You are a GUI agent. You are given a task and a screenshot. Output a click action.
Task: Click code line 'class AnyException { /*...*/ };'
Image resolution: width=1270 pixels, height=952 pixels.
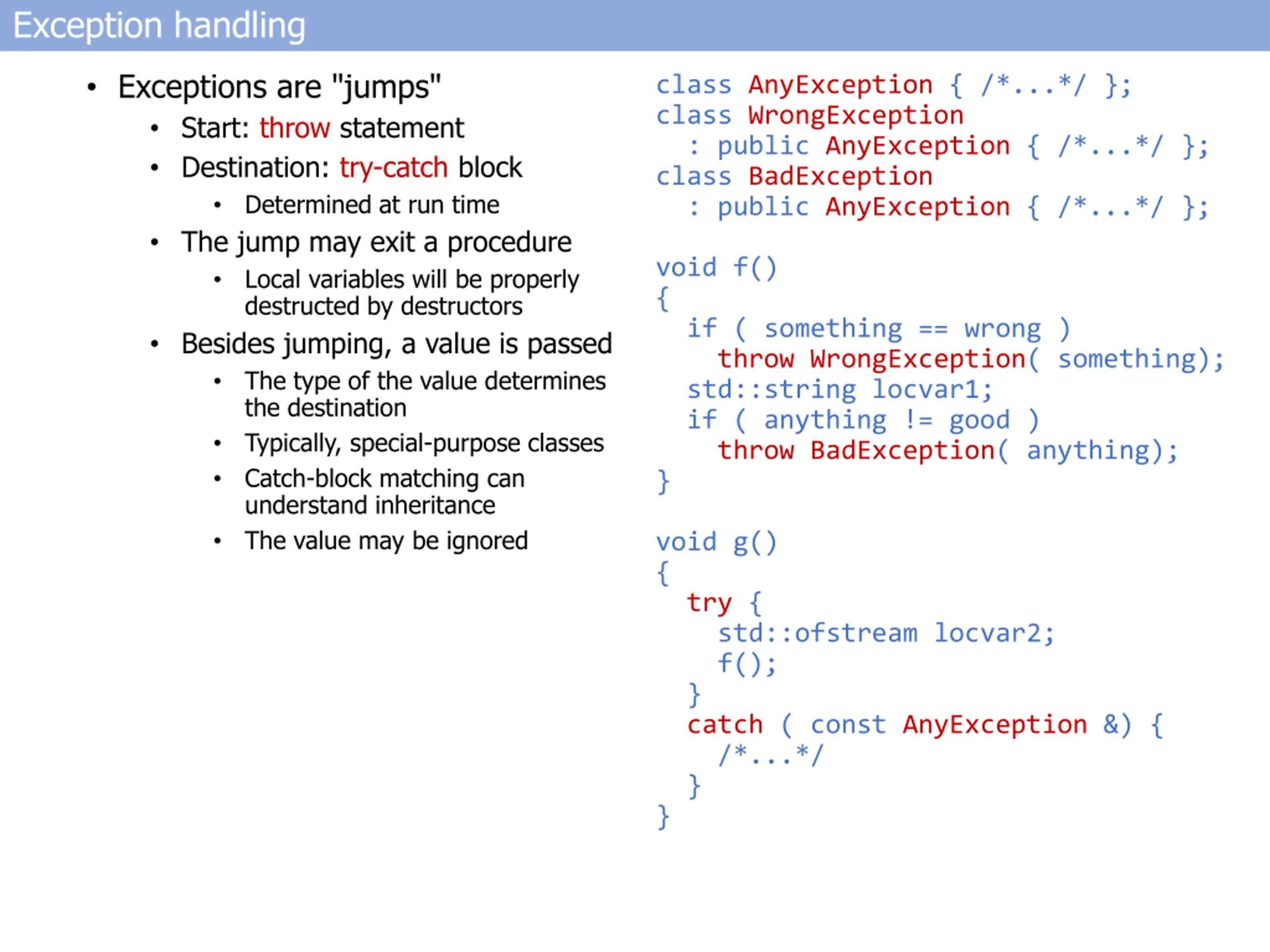(x=894, y=85)
